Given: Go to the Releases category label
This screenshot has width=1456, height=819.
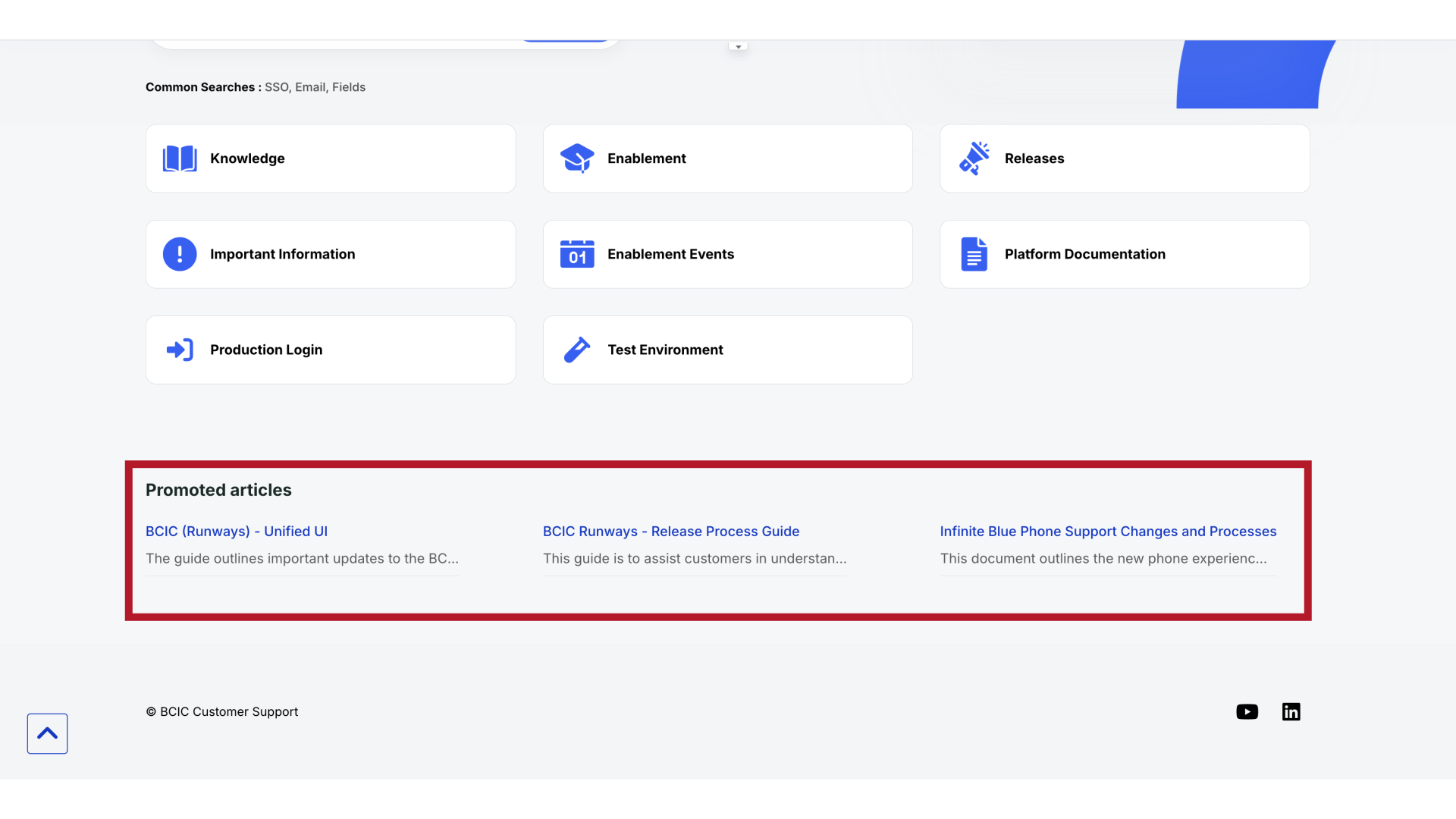Looking at the screenshot, I should 1034,158.
